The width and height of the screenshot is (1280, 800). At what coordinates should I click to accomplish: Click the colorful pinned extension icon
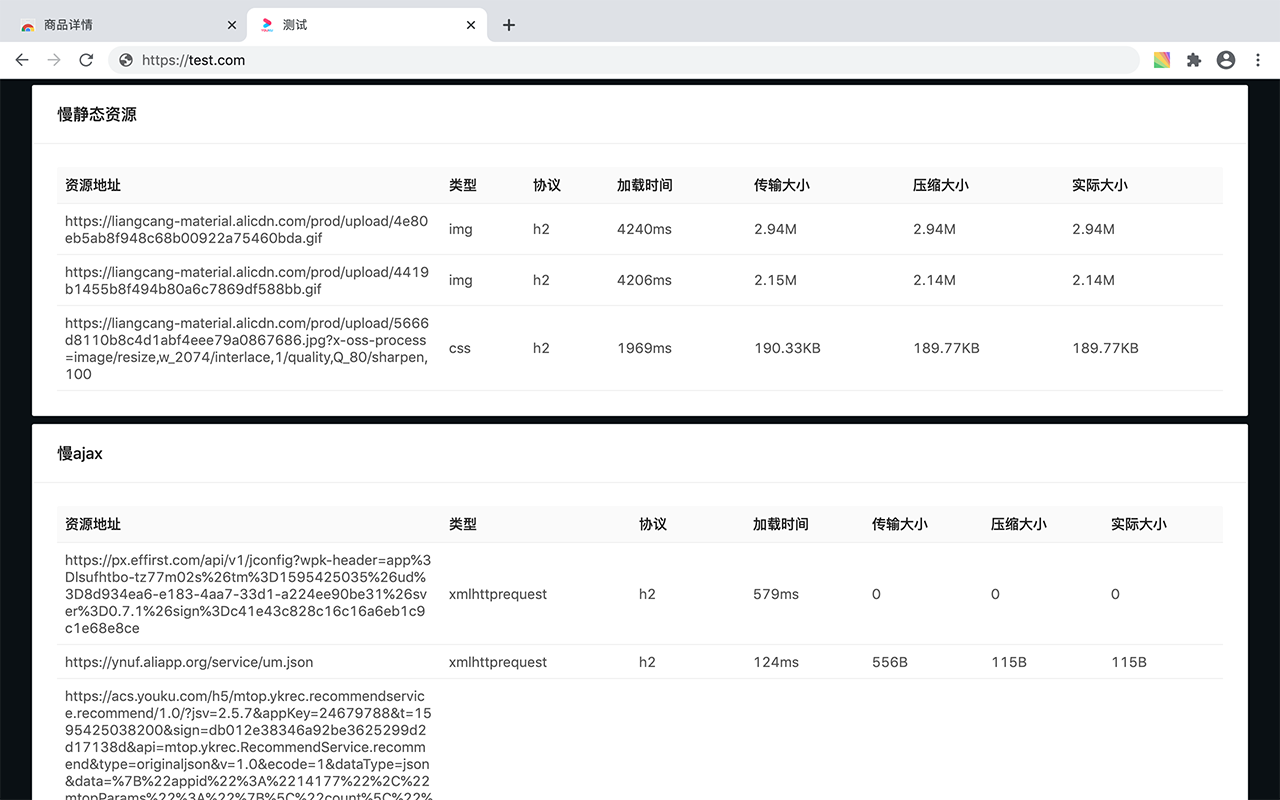[1162, 60]
